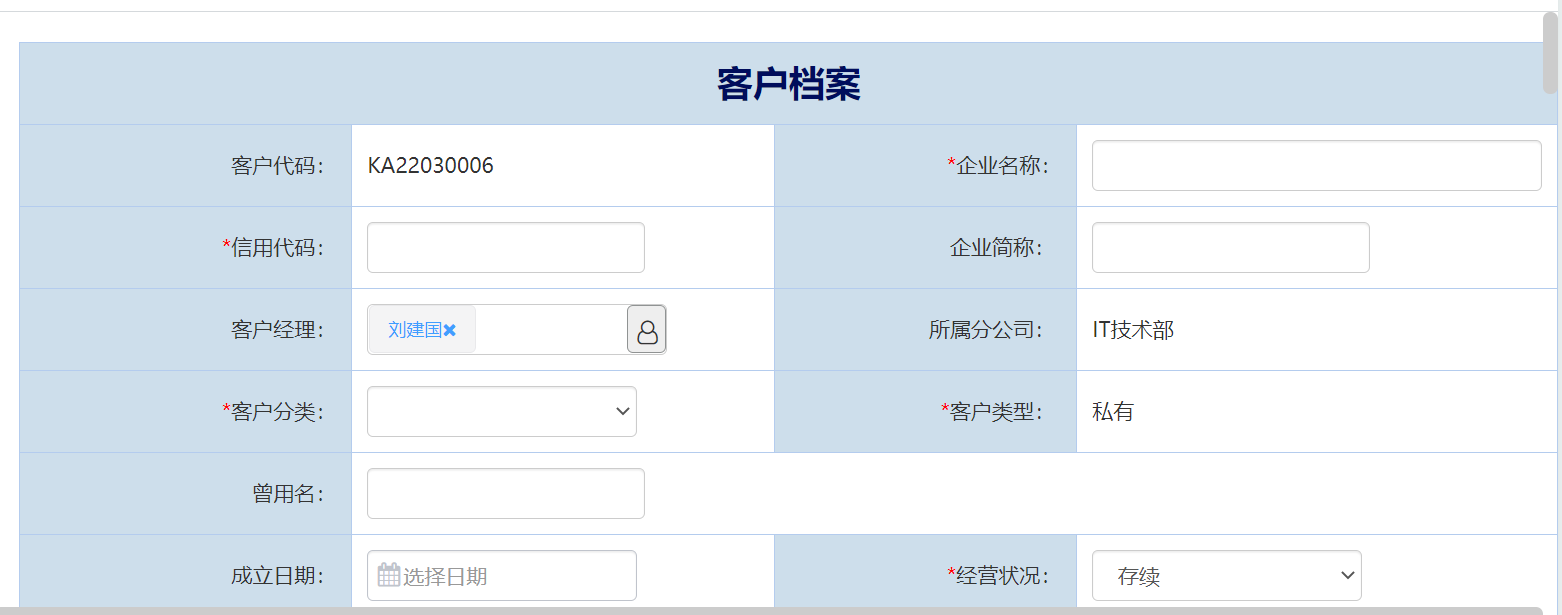Click the 客户档案 header title
This screenshot has height=615, width=1562.
tap(786, 84)
